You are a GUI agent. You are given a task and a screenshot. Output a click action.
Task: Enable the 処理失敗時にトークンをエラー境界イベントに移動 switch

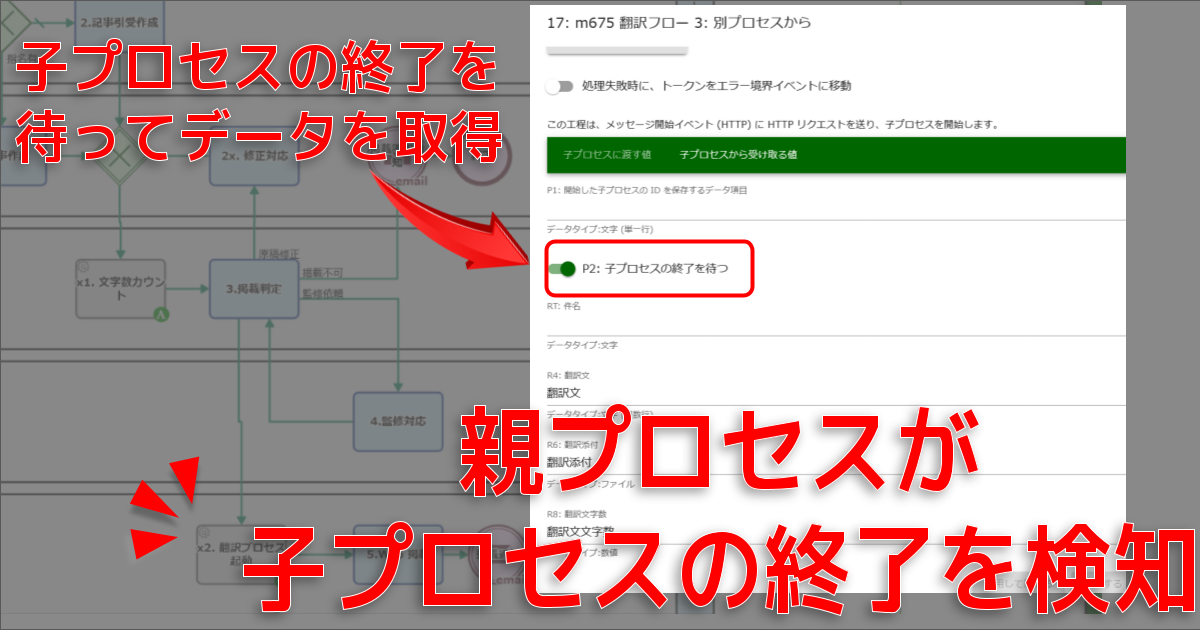(560, 86)
